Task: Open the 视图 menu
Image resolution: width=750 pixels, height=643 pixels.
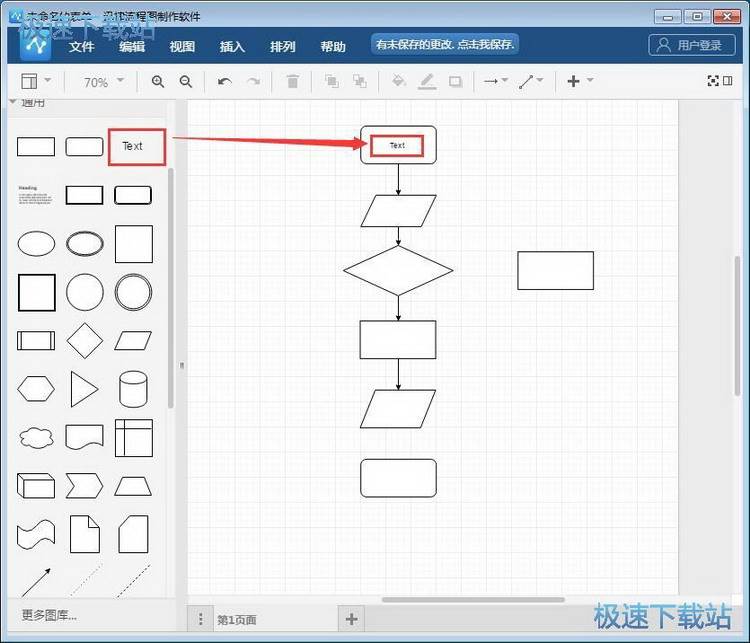Action: click(x=182, y=46)
